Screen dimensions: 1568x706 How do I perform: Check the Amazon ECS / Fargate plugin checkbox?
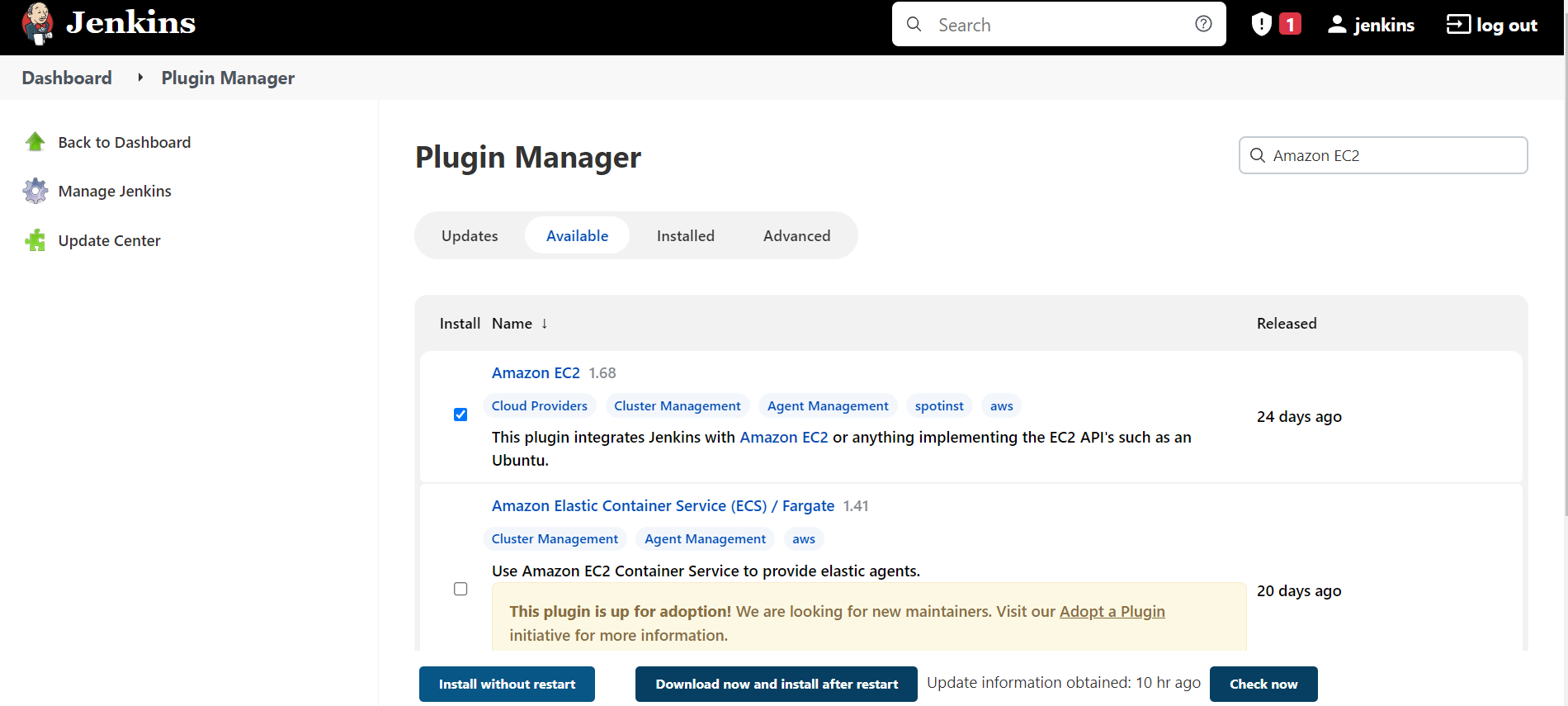click(x=460, y=589)
